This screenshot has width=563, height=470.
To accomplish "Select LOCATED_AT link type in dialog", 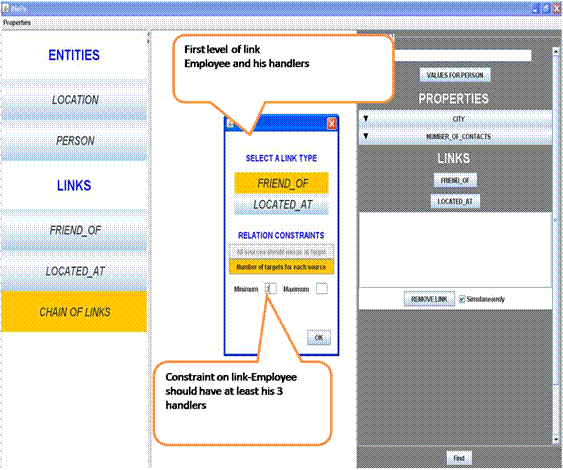I will pos(282,205).
